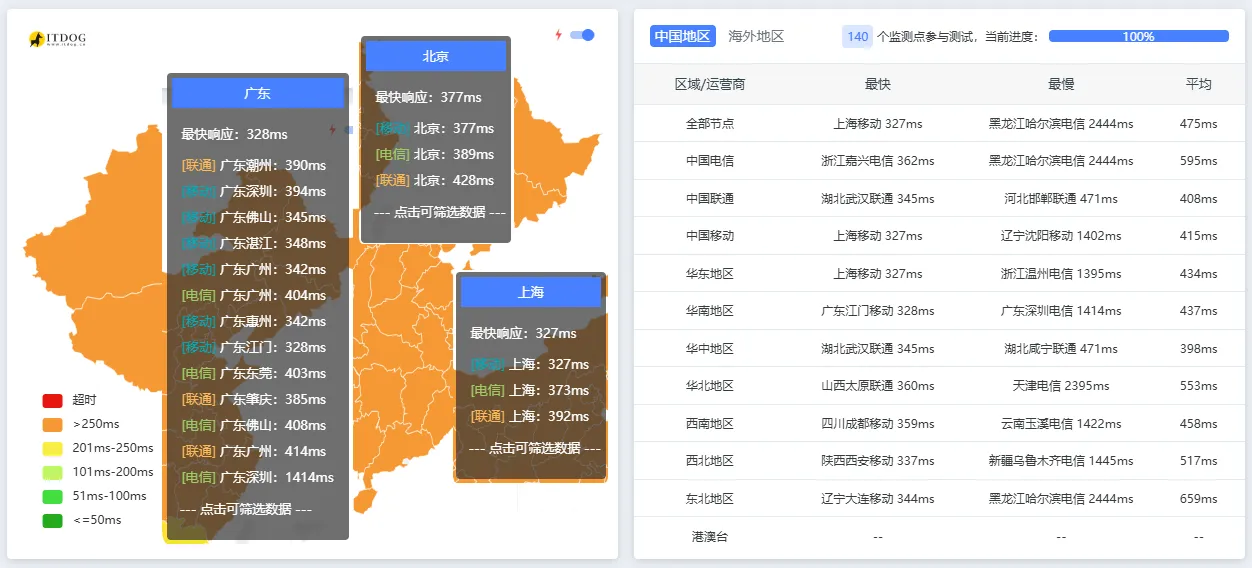Click the 区域/运营商 column header
The image size is (1252, 568).
click(710, 84)
